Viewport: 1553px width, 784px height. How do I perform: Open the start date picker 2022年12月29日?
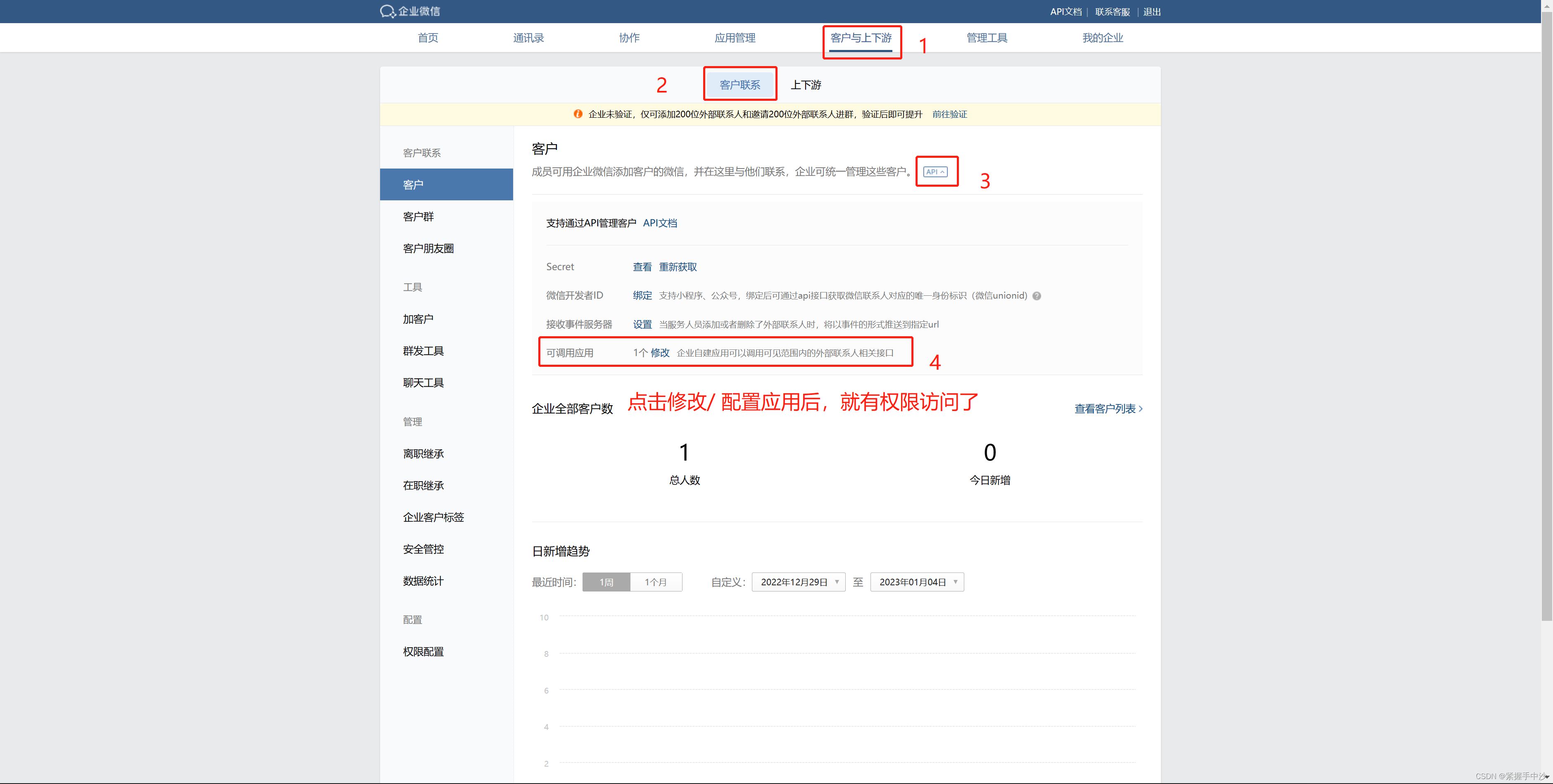[798, 582]
